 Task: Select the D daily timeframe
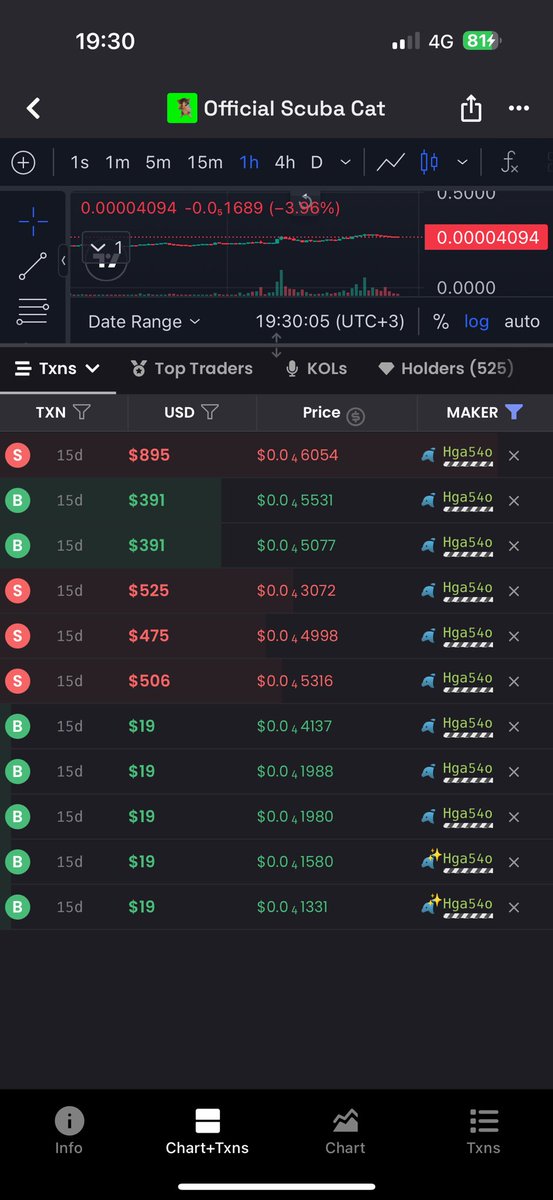[316, 162]
